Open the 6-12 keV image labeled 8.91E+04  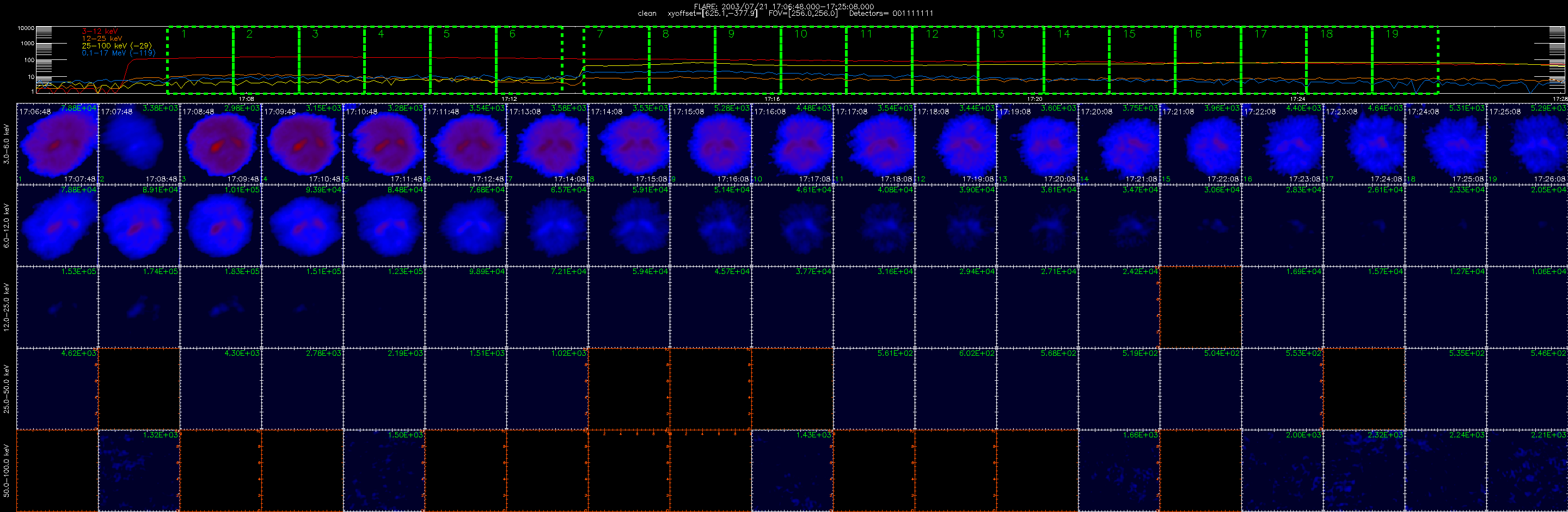pos(139,225)
